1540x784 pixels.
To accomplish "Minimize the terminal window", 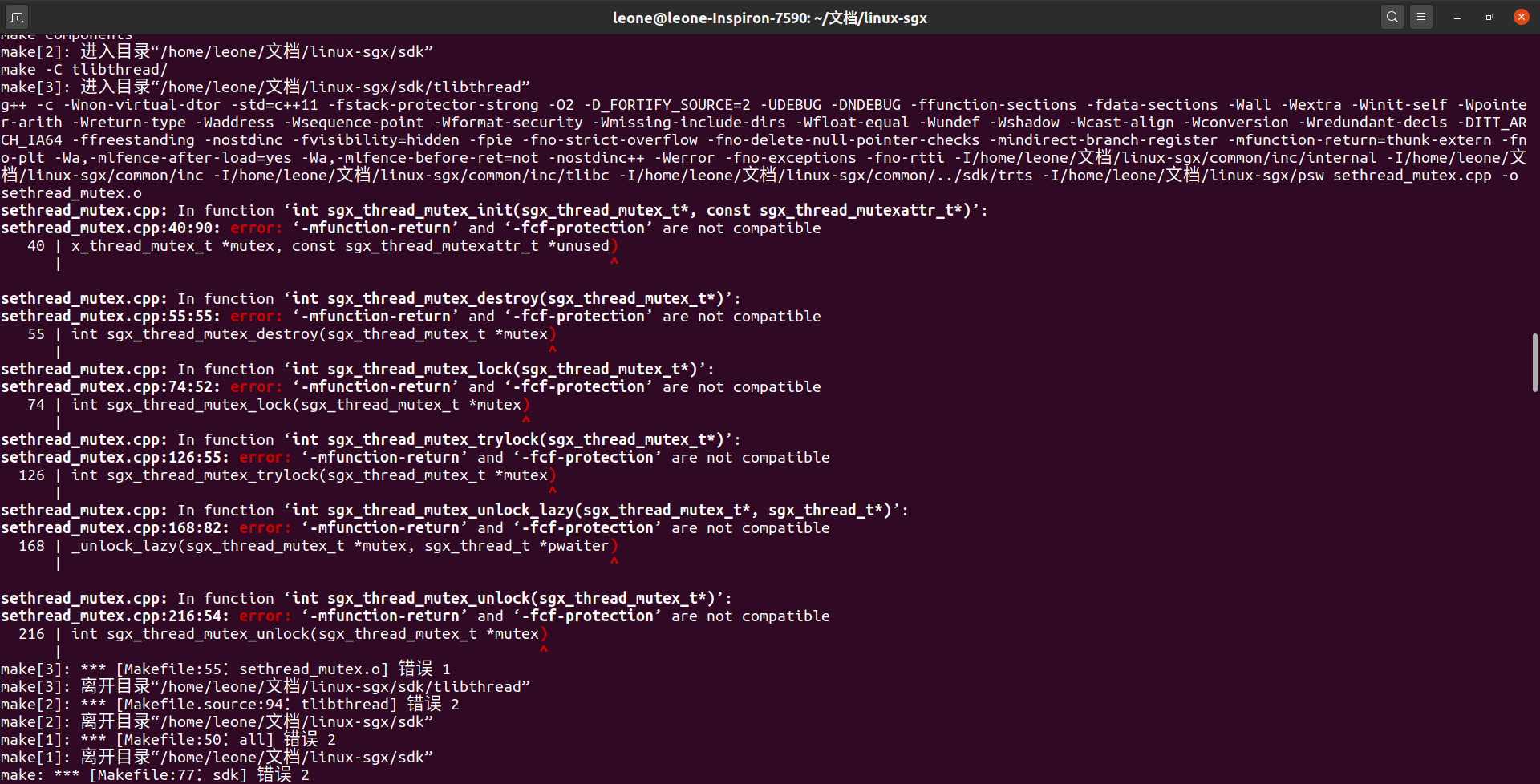I will coord(1457,16).
